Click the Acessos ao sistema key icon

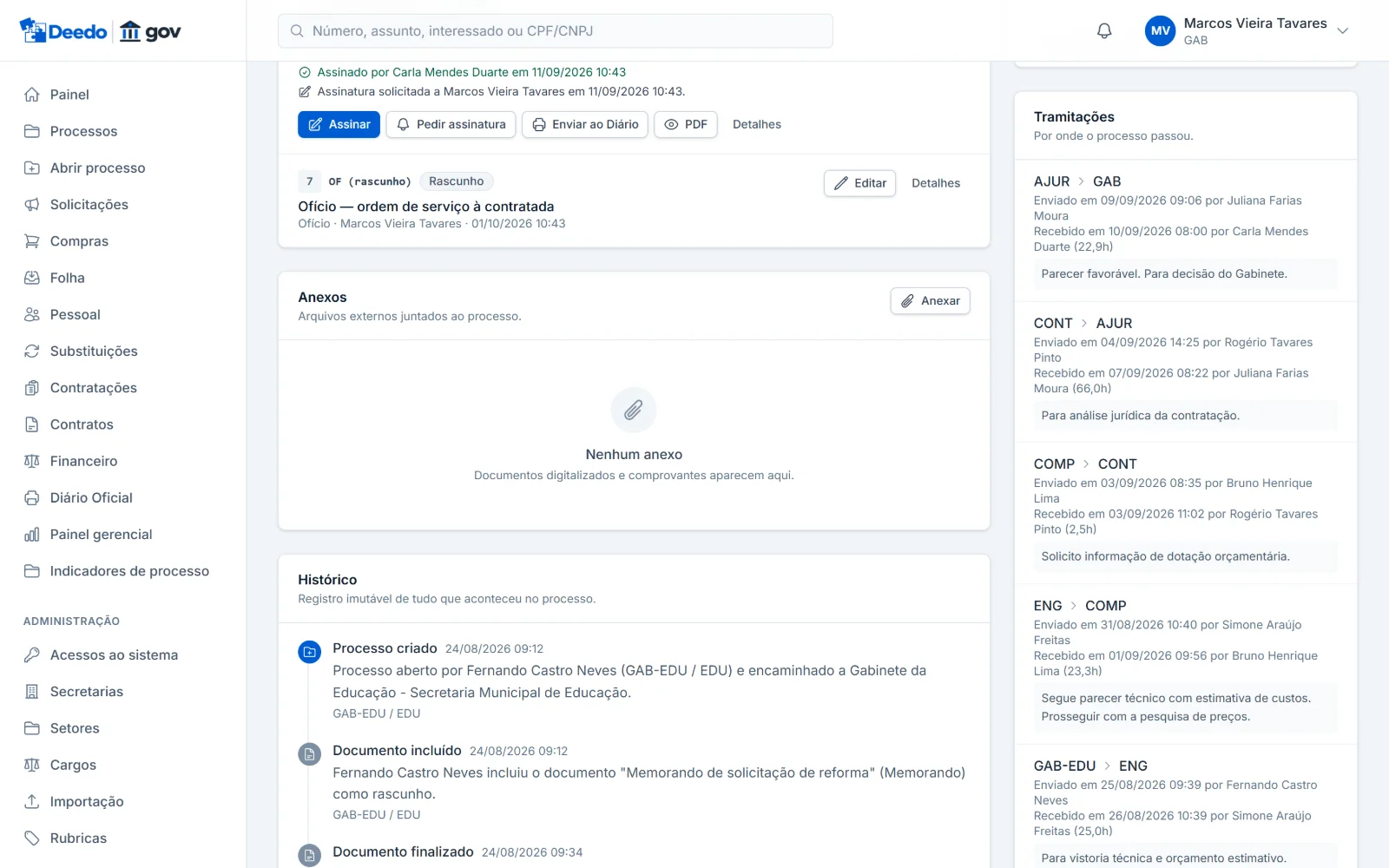(x=32, y=655)
